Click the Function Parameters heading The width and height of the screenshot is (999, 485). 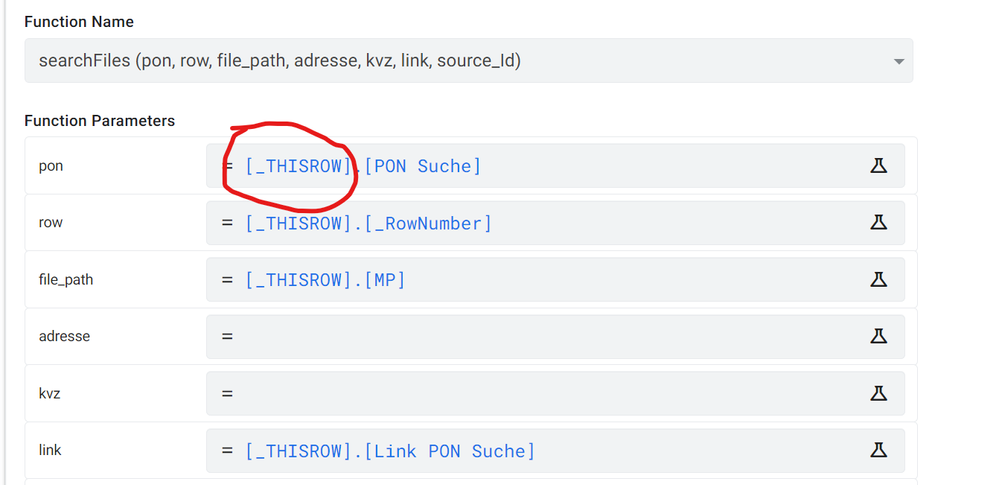point(99,120)
